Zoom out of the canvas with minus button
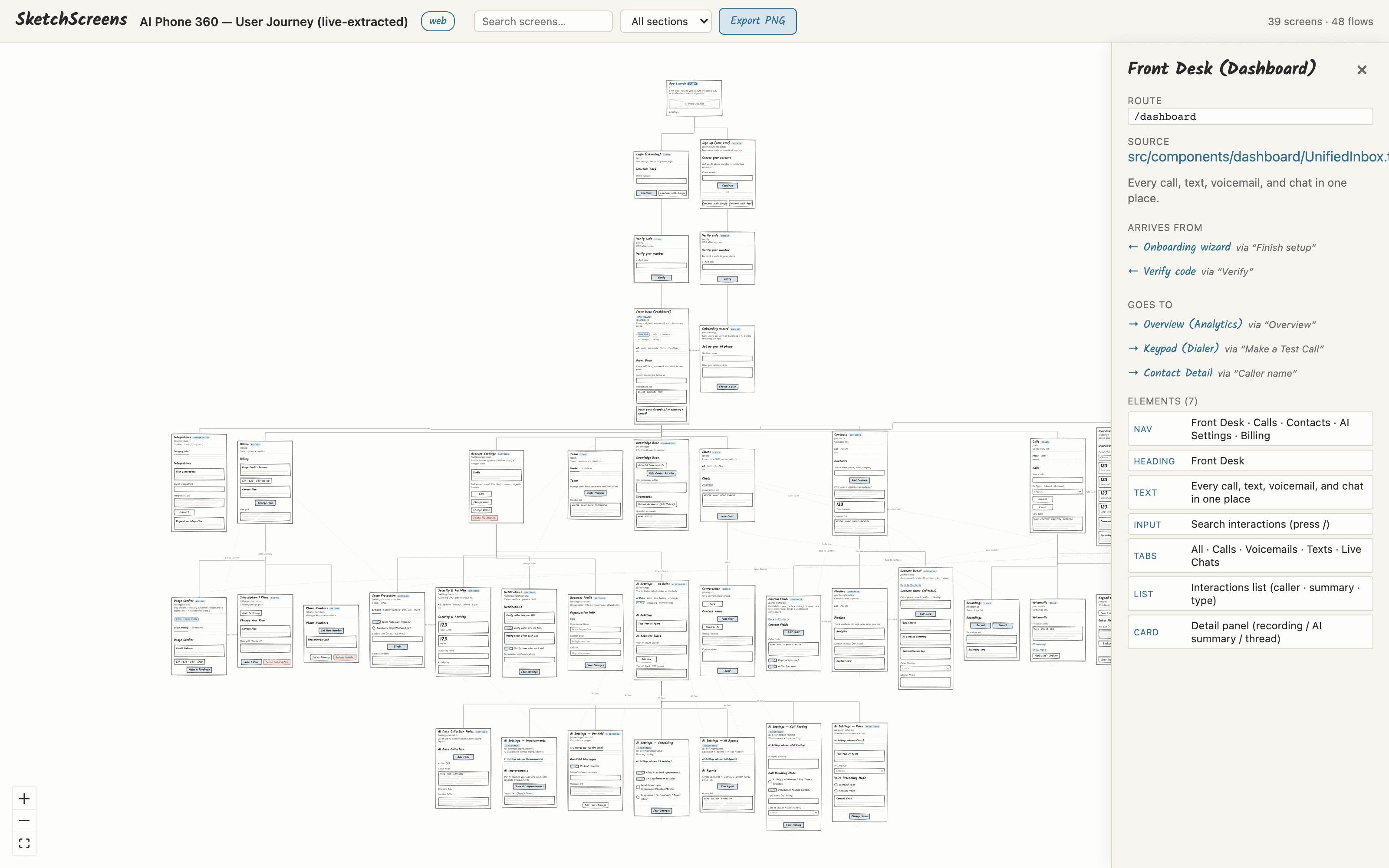Viewport: 1389px width, 868px height. pos(24,821)
